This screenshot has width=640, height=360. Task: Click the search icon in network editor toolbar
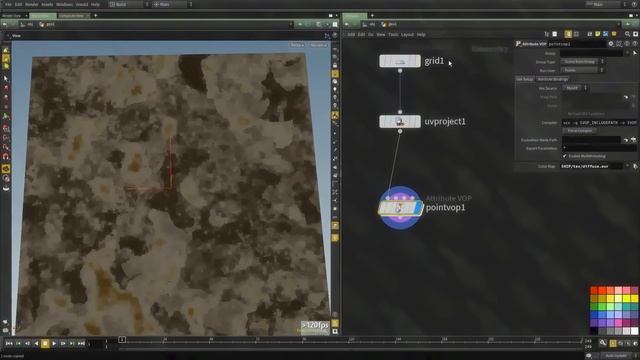click(x=627, y=34)
